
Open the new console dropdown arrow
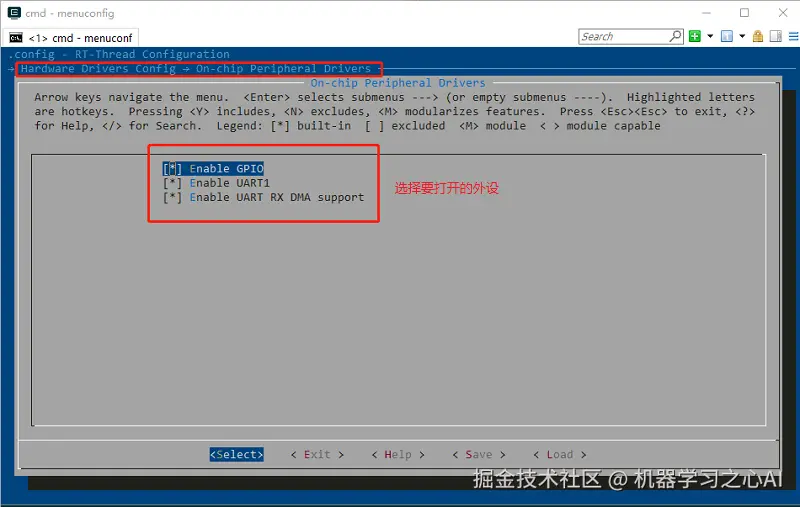pyautogui.click(x=710, y=36)
